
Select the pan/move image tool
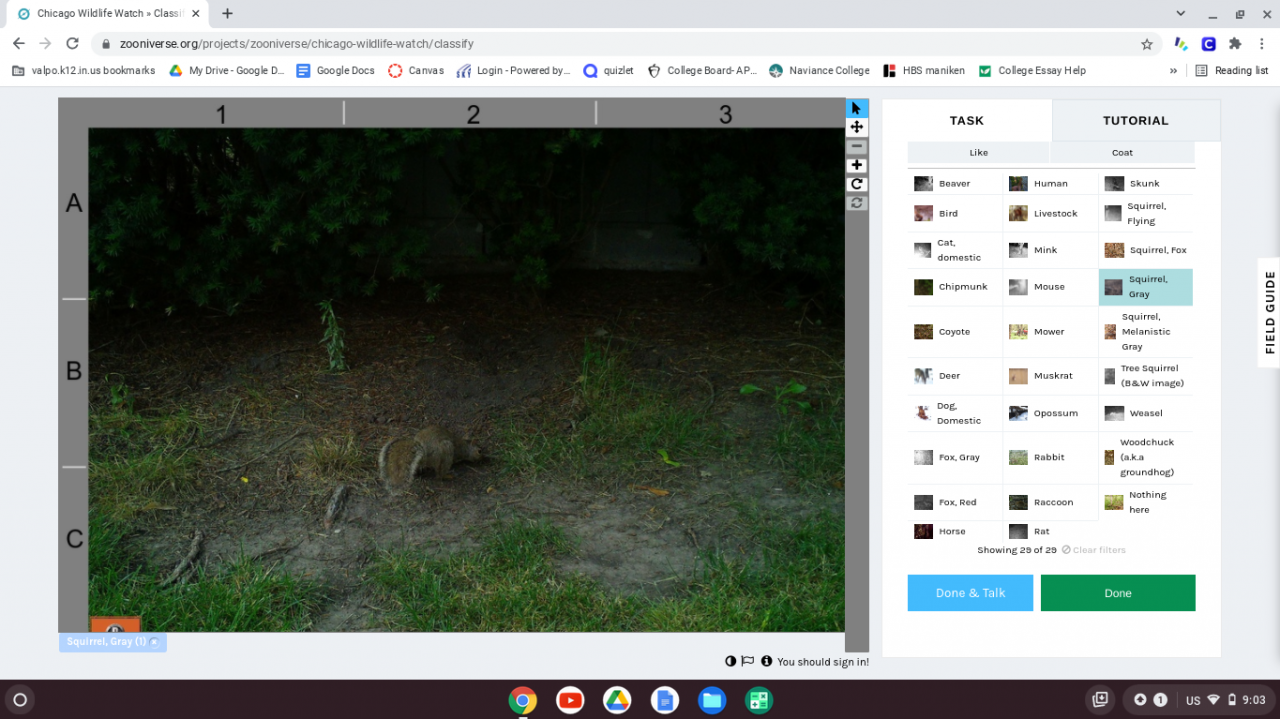[x=856, y=127]
